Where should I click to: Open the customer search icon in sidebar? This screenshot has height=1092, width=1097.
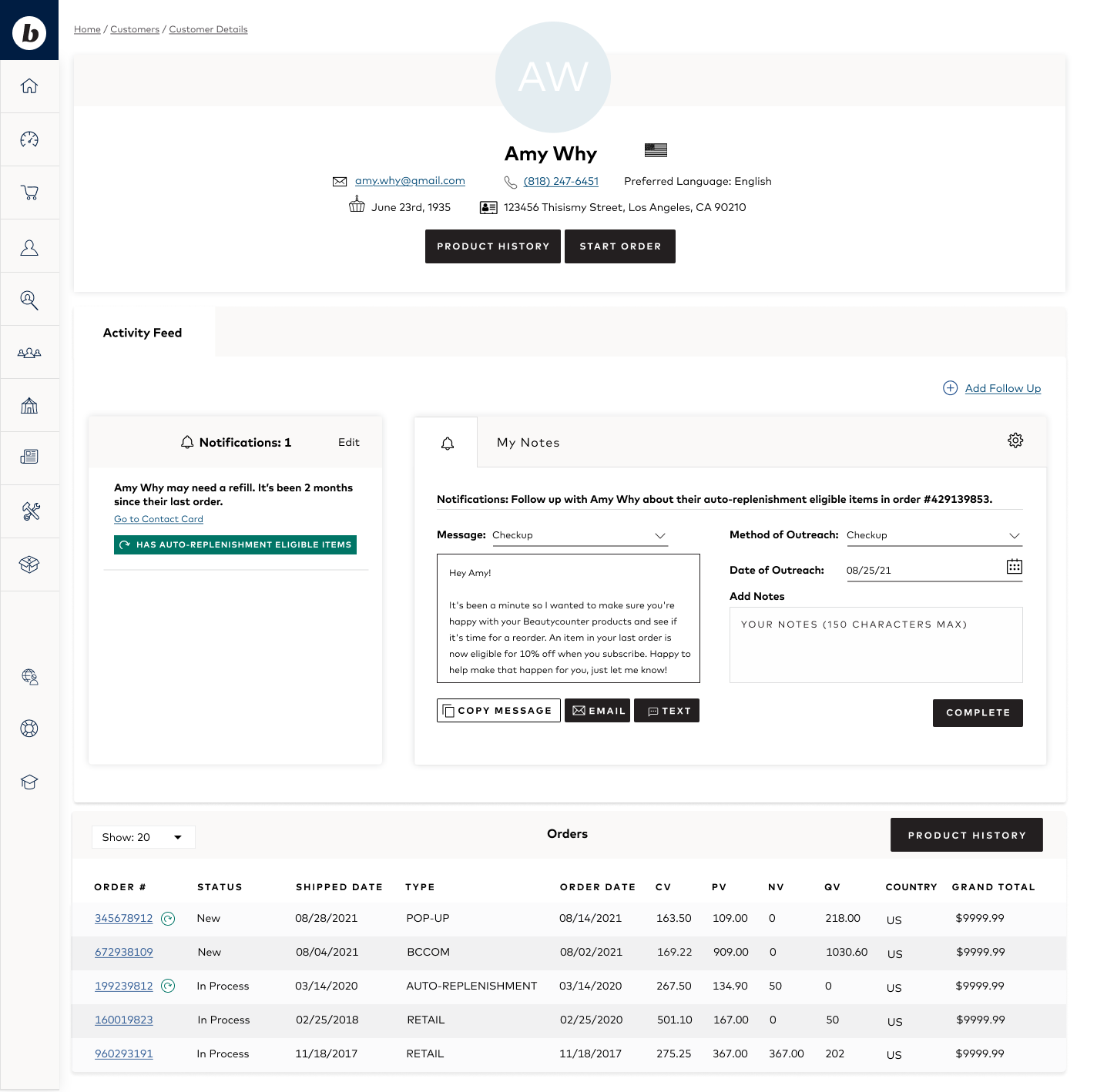pos(29,300)
